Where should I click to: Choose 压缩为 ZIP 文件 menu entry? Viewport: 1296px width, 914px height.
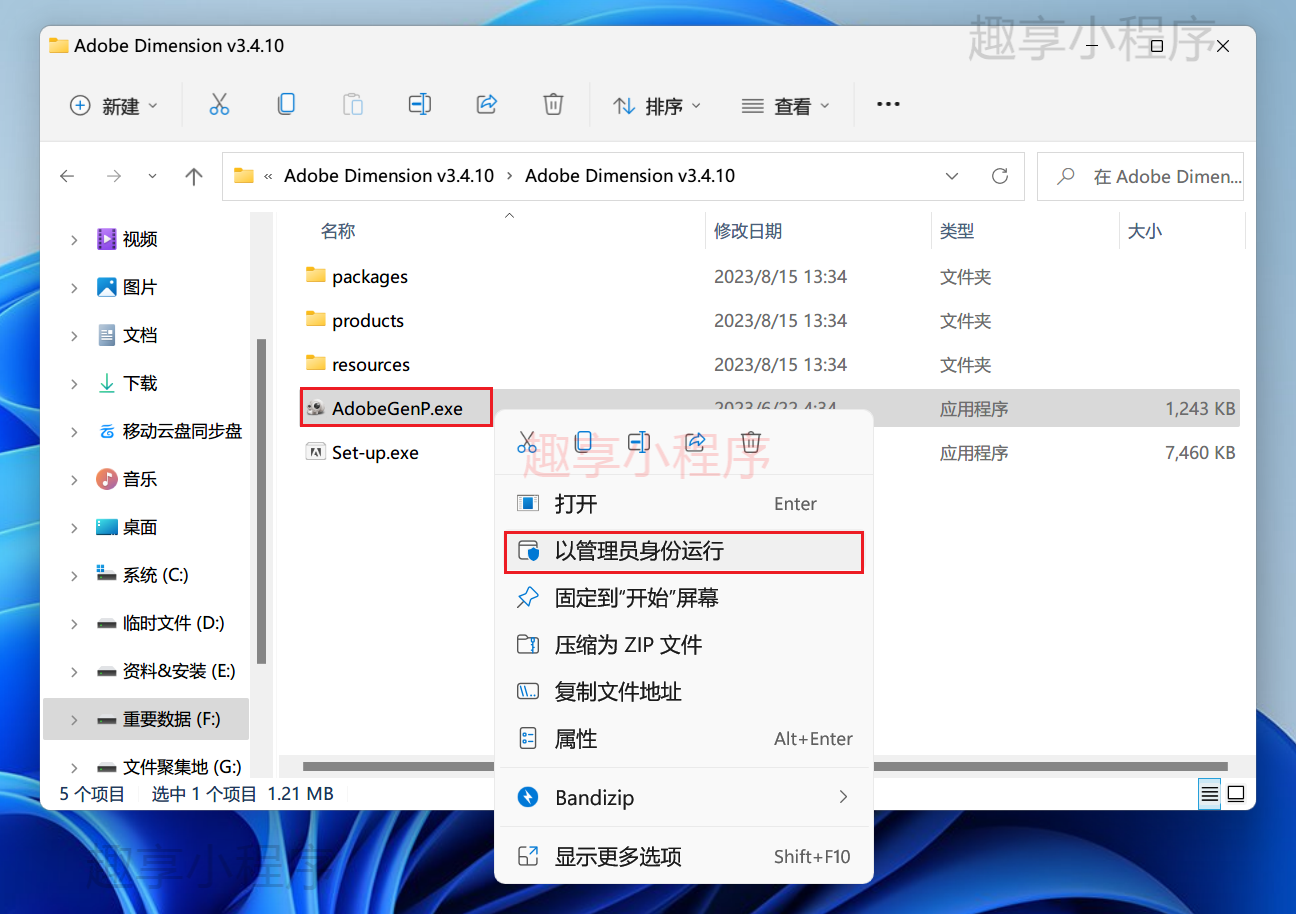tap(684, 645)
